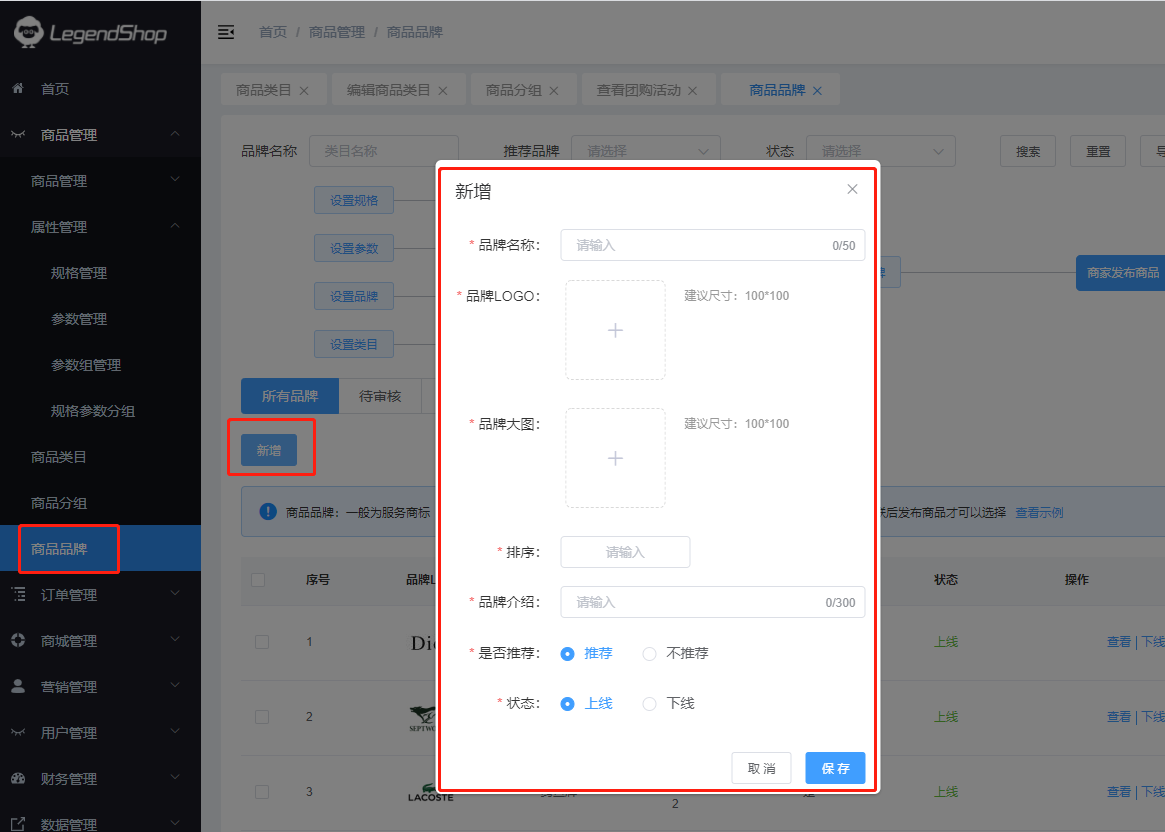Close the 编辑商品类目 tab
1165x832 pixels.
443,91
